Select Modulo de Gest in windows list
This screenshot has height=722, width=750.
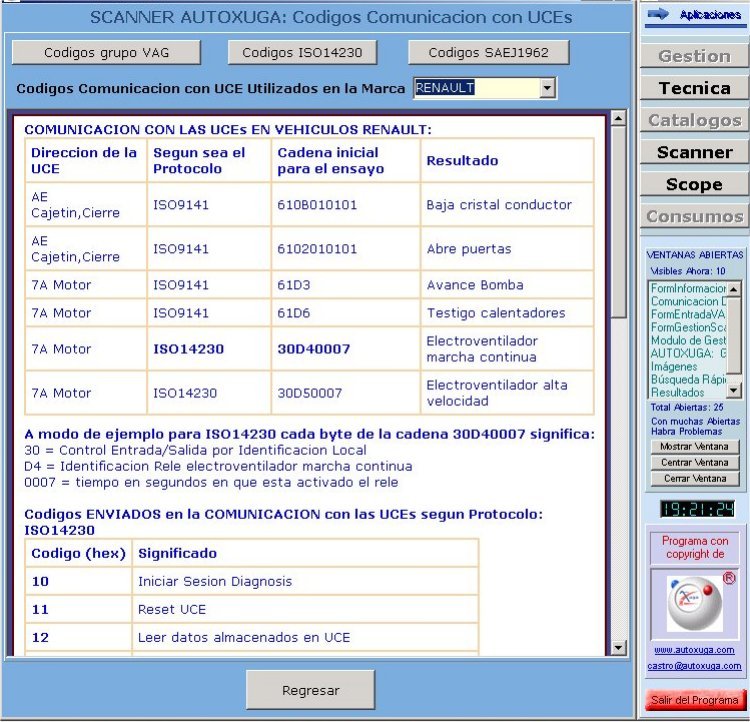688,340
